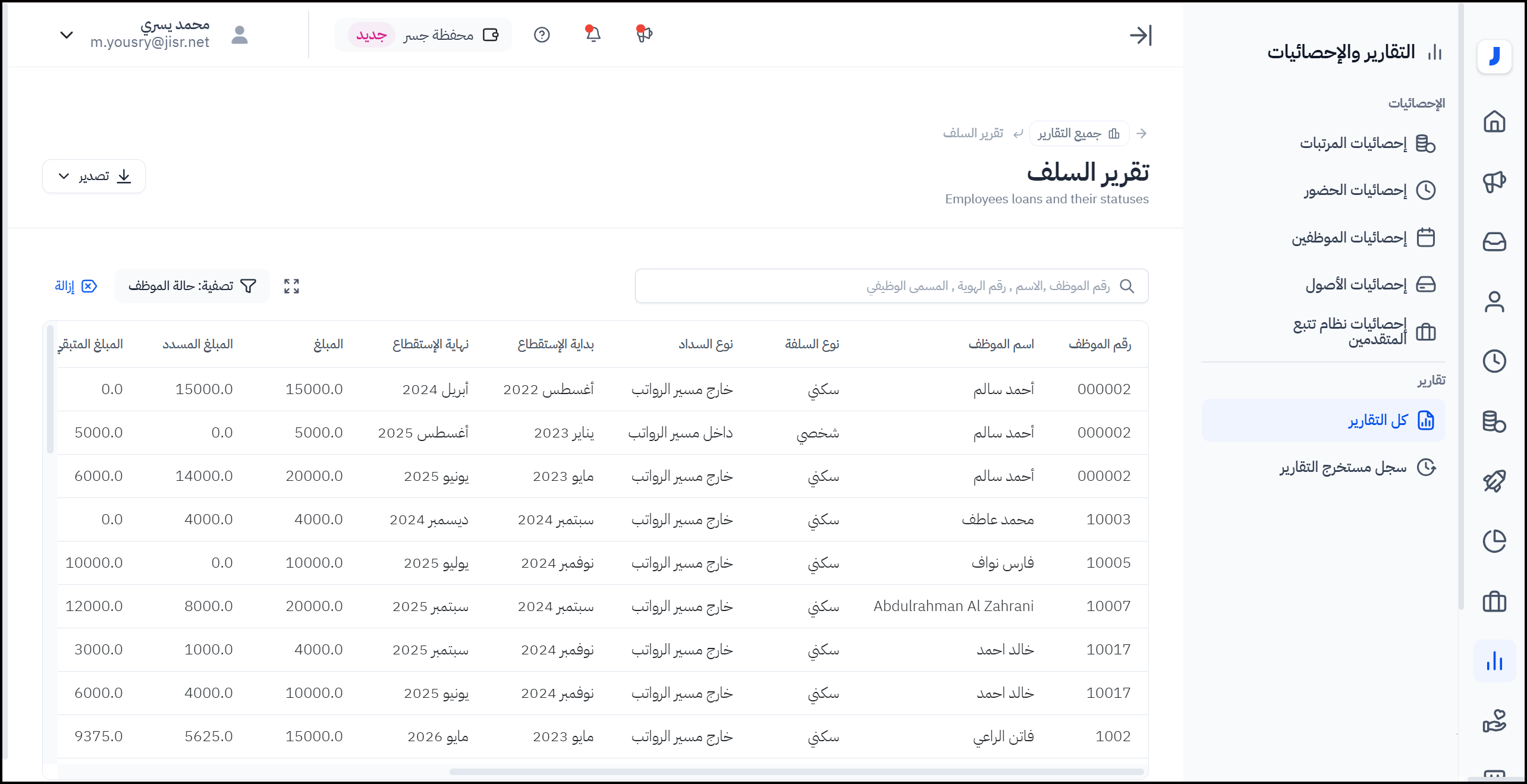Click the إزالة remove filter button
Viewport: 1527px width, 784px height.
pos(76,286)
